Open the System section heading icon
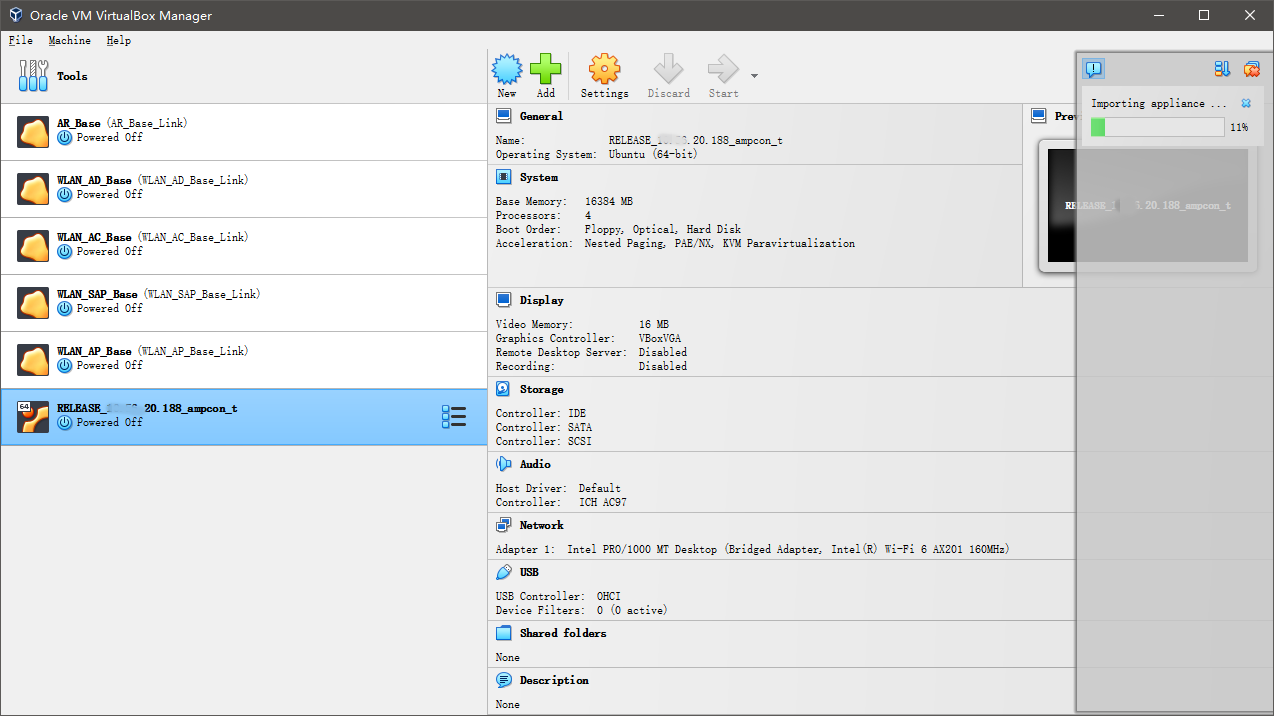The width and height of the screenshot is (1274, 716). pyautogui.click(x=504, y=177)
